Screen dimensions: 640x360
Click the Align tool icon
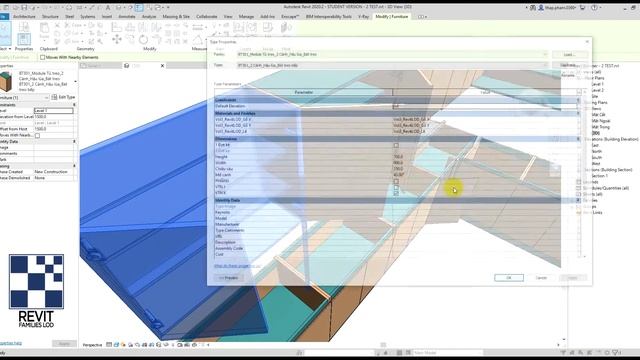pyautogui.click(x=117, y=27)
